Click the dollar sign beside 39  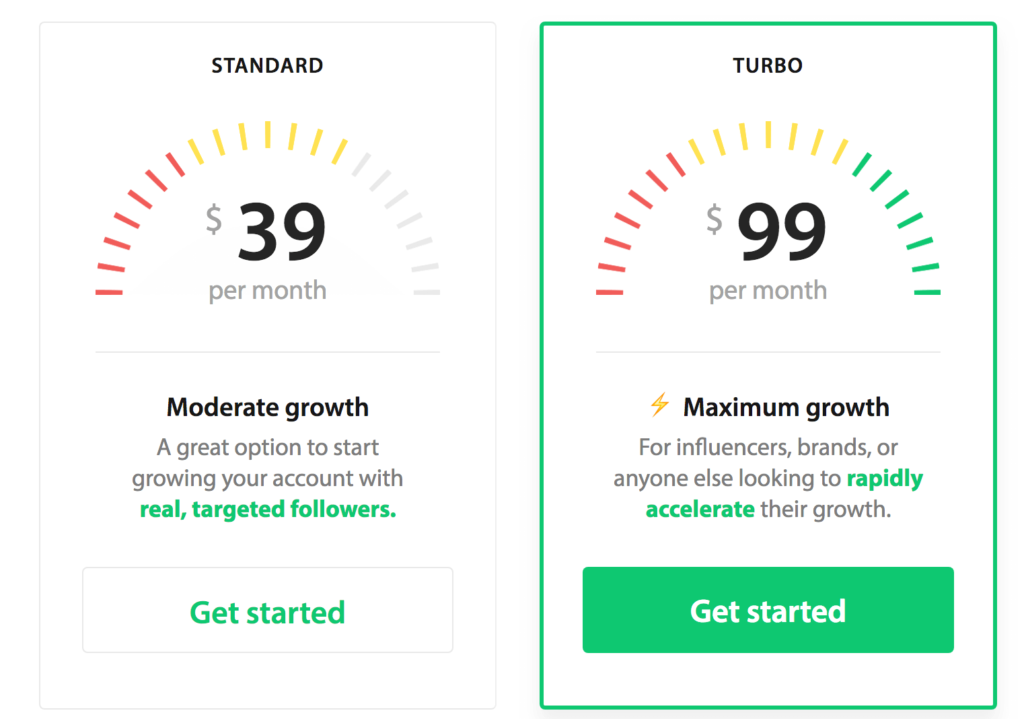point(214,218)
